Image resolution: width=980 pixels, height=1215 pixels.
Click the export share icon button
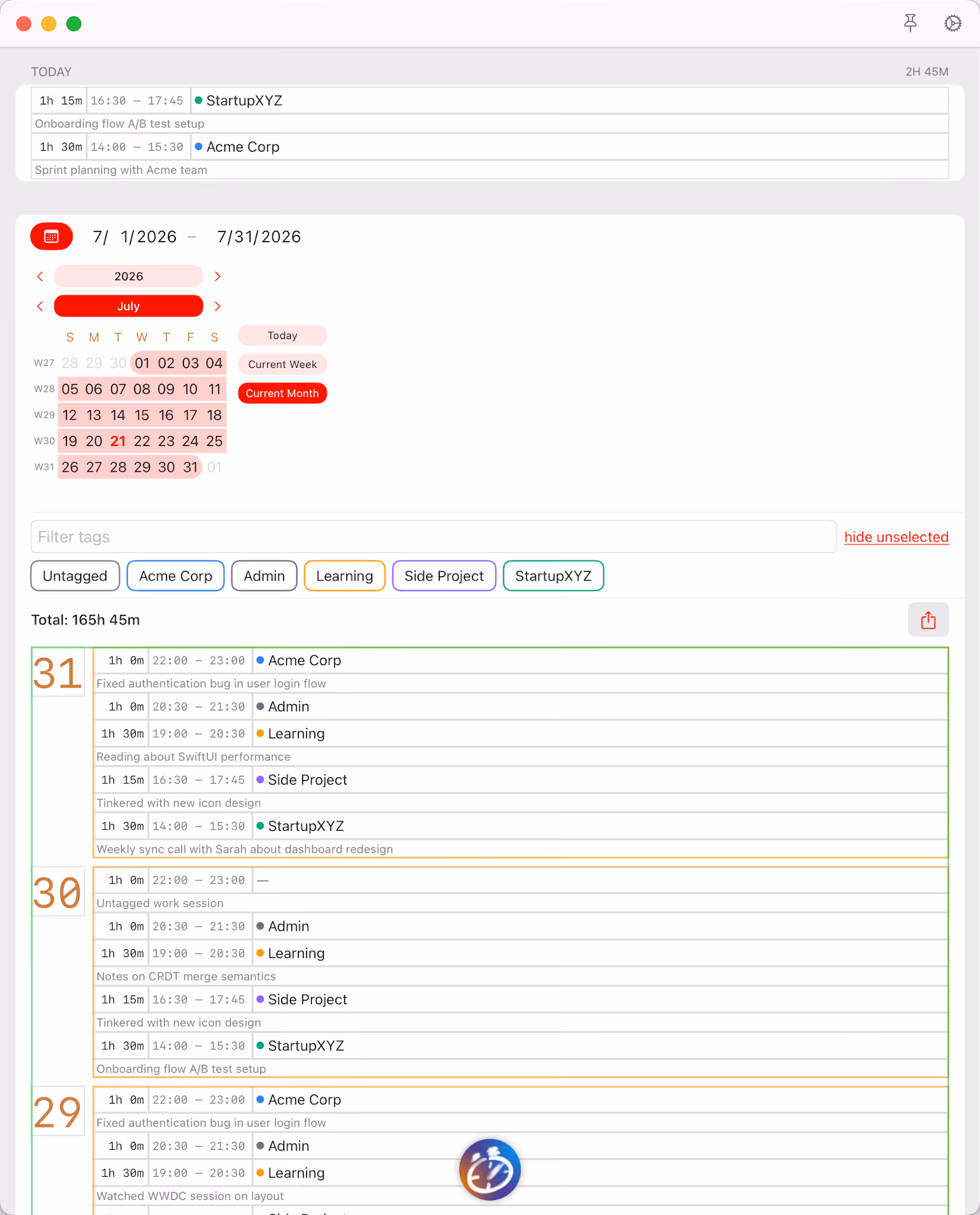[928, 620]
